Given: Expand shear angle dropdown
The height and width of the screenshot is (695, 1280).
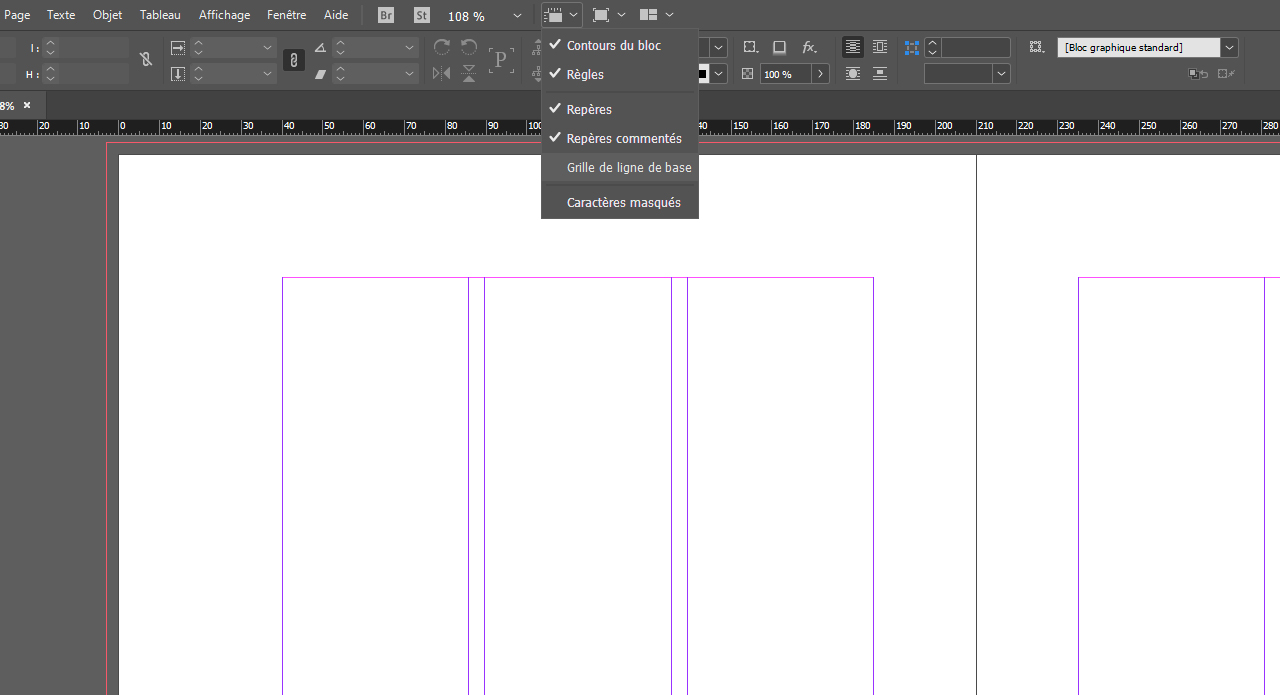Looking at the screenshot, I should tap(410, 73).
